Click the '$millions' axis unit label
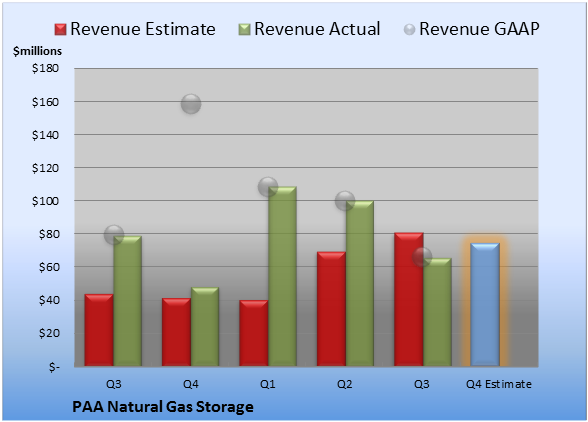Image resolution: width=588 pixels, height=422 pixels. point(37,51)
